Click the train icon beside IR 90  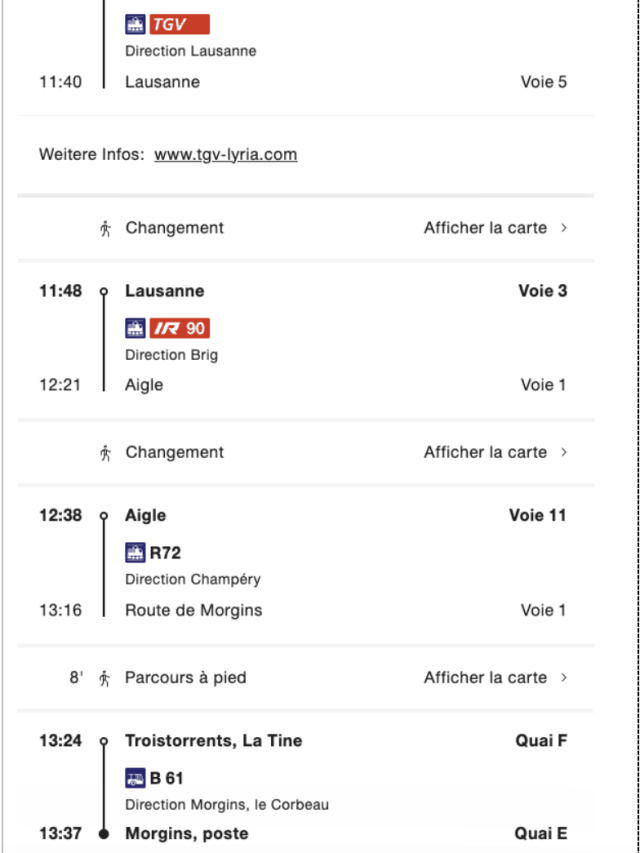[x=136, y=328]
